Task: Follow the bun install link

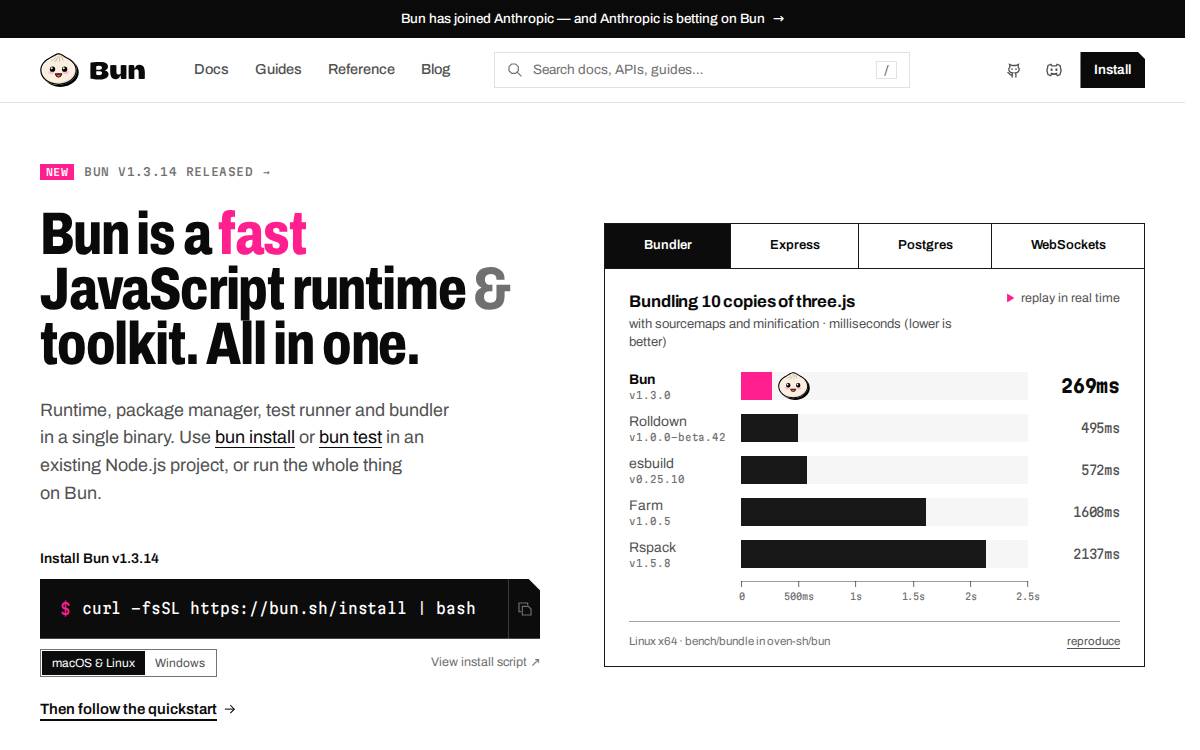Action: click(x=255, y=437)
